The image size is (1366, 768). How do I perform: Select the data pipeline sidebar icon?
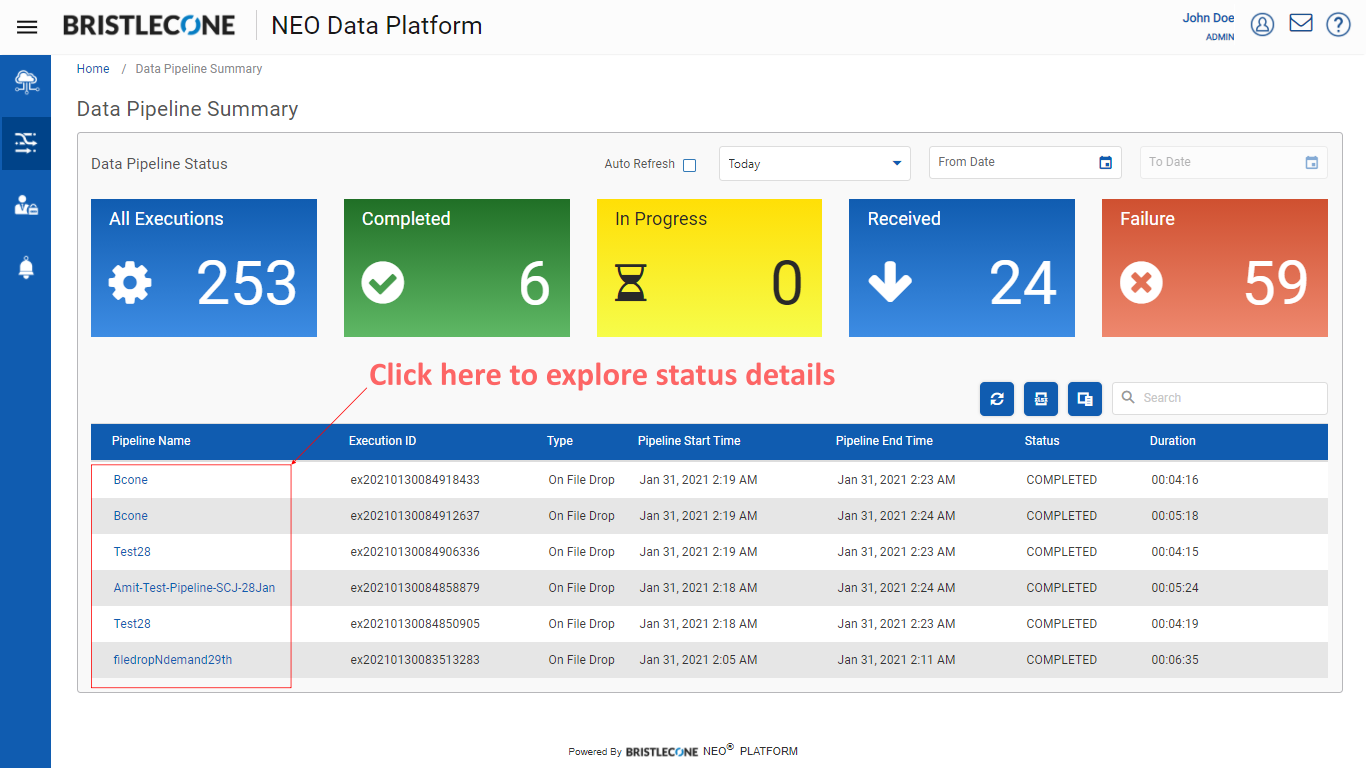tap(26, 142)
